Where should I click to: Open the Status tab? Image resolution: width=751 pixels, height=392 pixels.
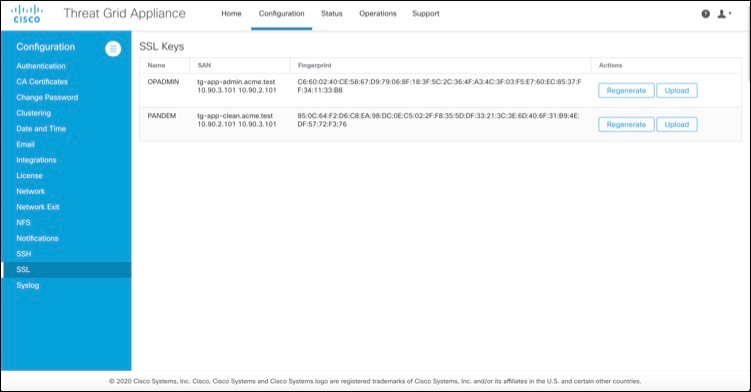coord(331,13)
